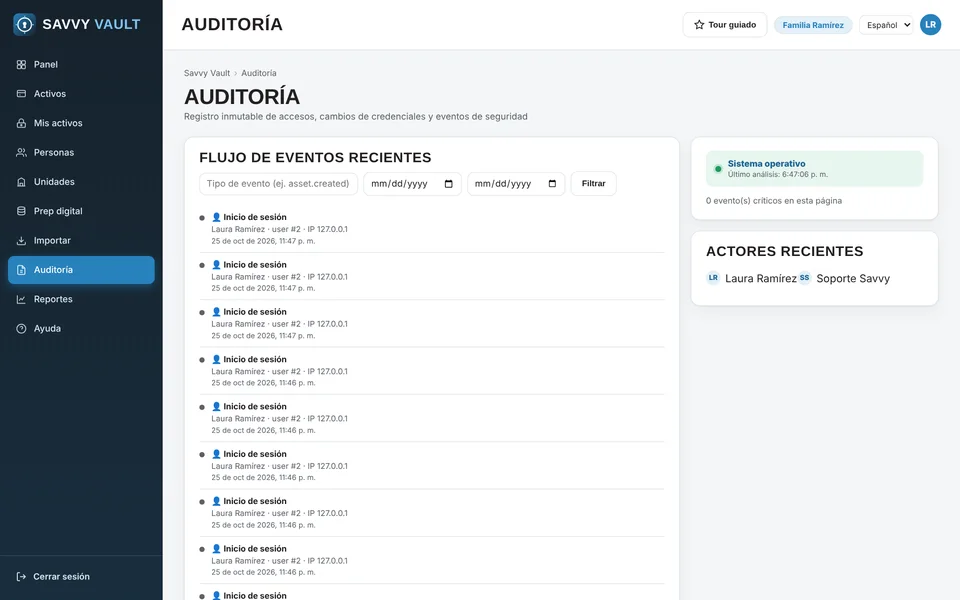Open Mis activos section

81,123
